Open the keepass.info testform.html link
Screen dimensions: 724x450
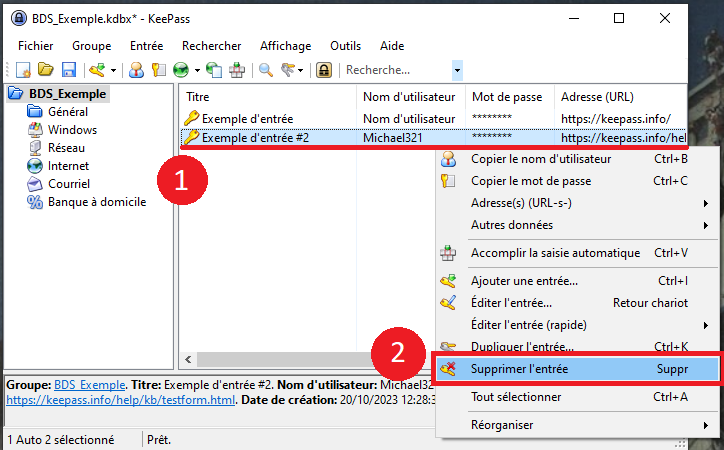(121, 400)
